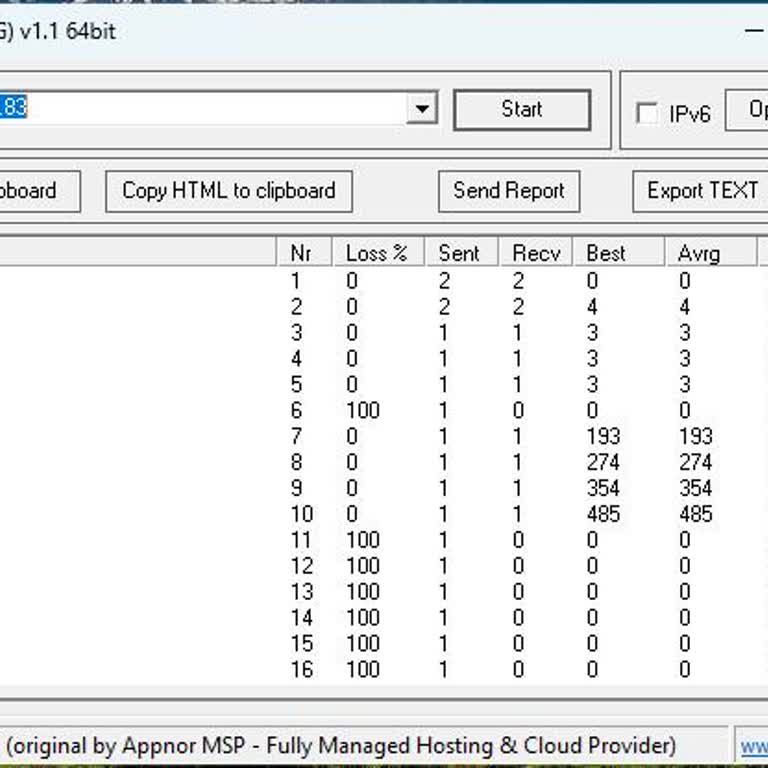Select hop number 16 in Nr column
Image resolution: width=768 pixels, height=768 pixels.
(x=302, y=670)
